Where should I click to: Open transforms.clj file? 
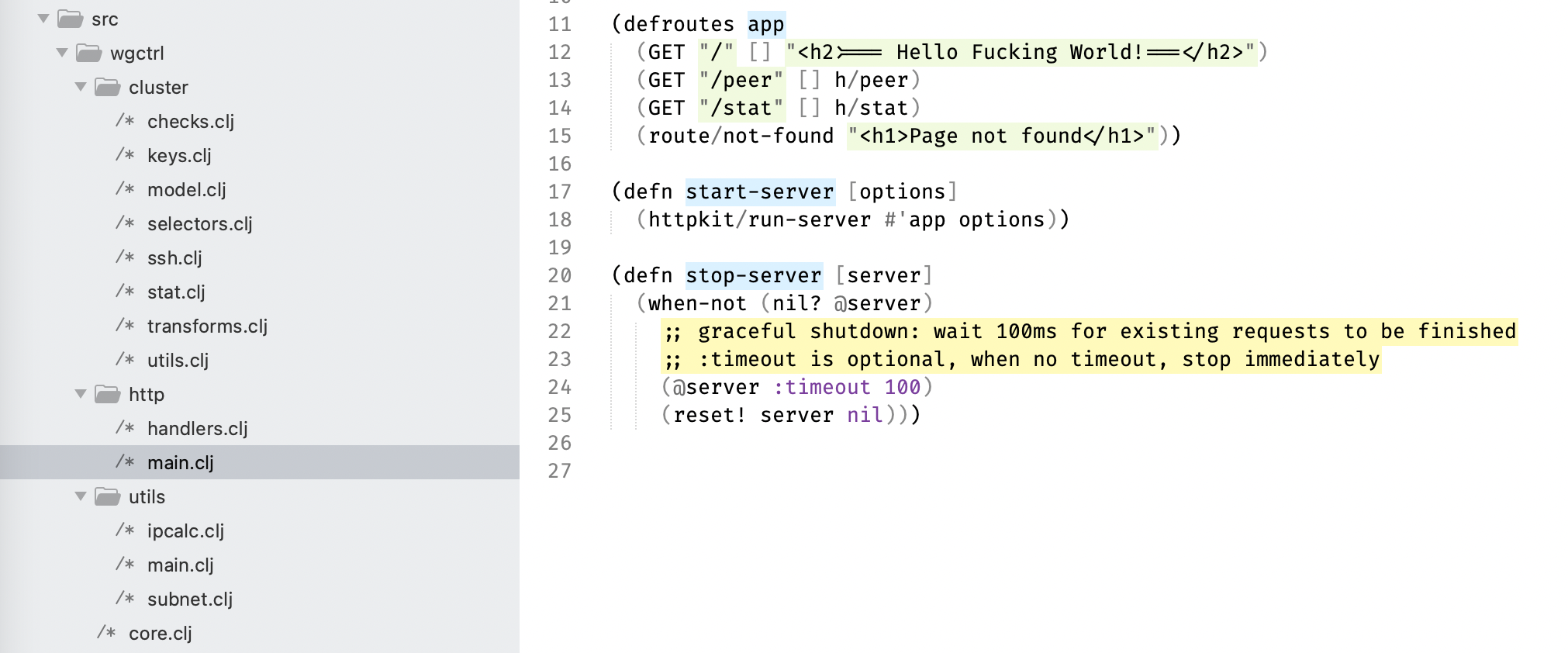tap(207, 326)
